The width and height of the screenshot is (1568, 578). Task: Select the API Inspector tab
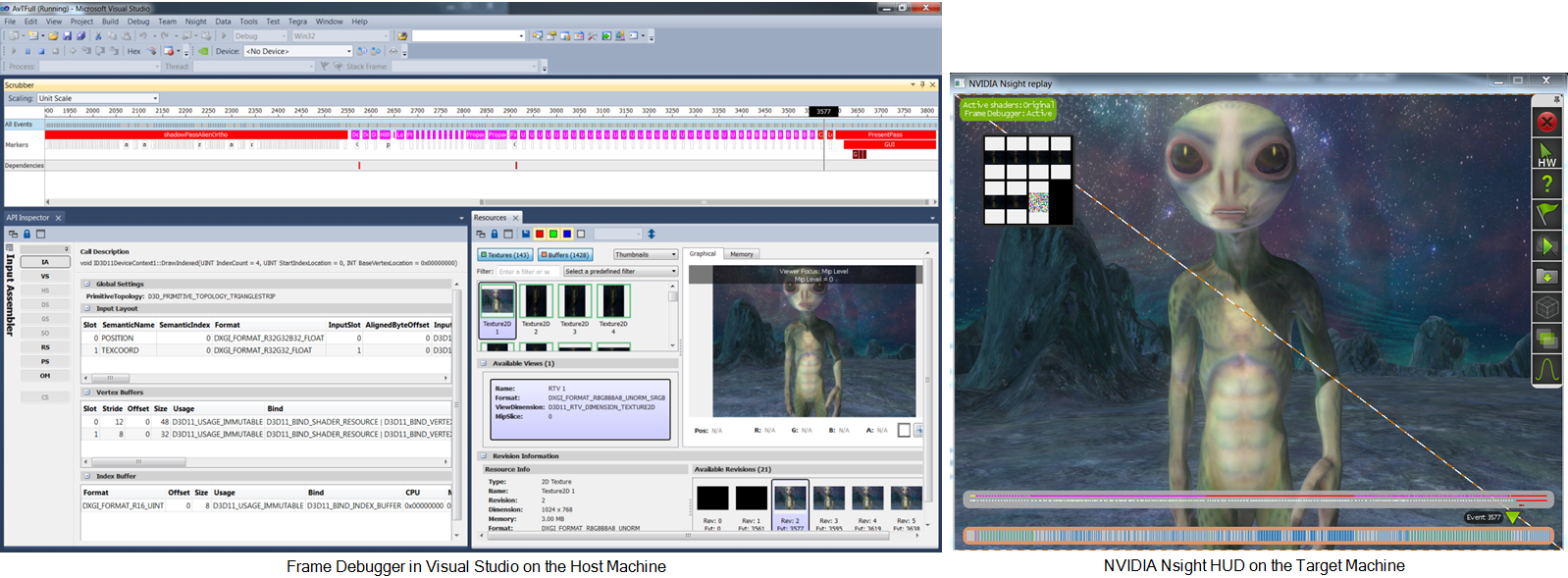coord(33,218)
